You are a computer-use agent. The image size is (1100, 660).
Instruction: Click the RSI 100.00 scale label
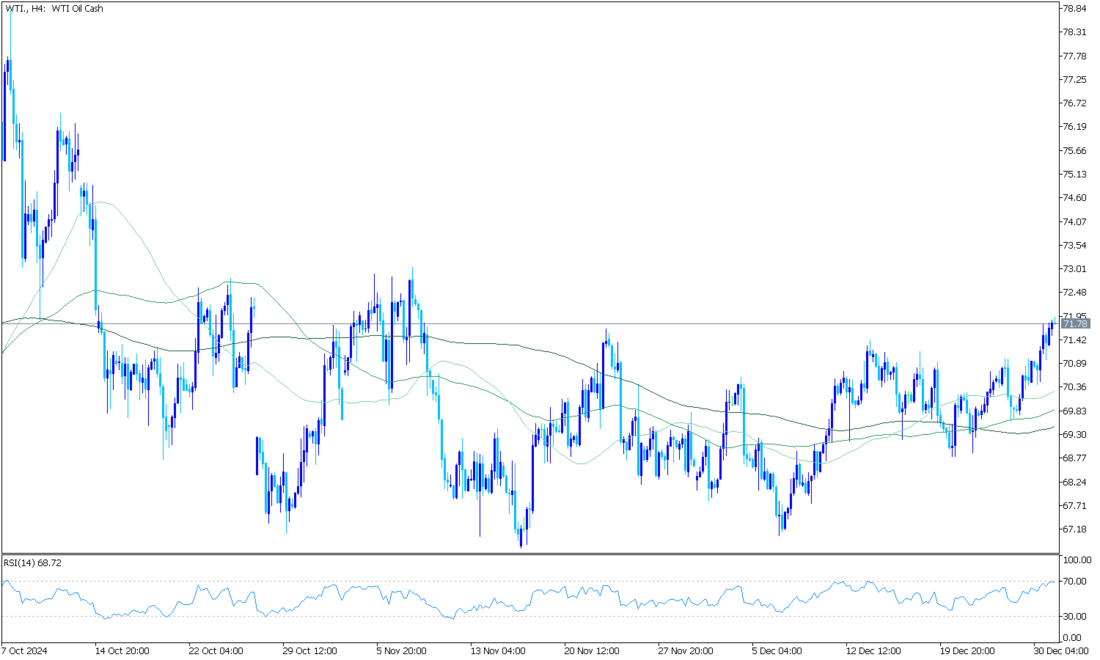coord(1077,560)
